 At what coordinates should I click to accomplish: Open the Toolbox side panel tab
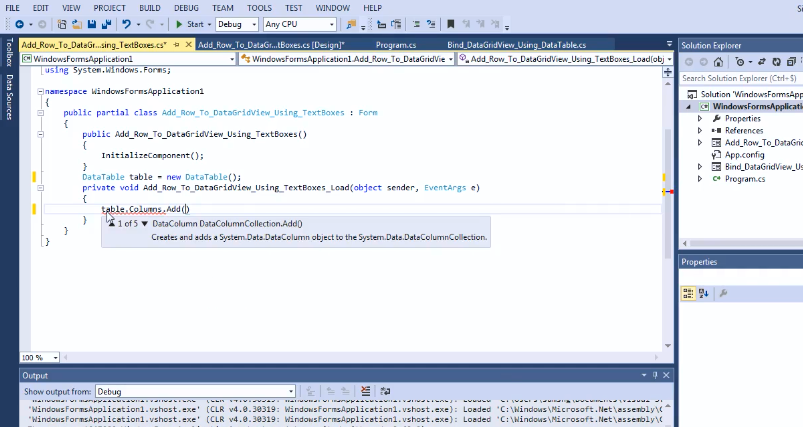point(9,54)
